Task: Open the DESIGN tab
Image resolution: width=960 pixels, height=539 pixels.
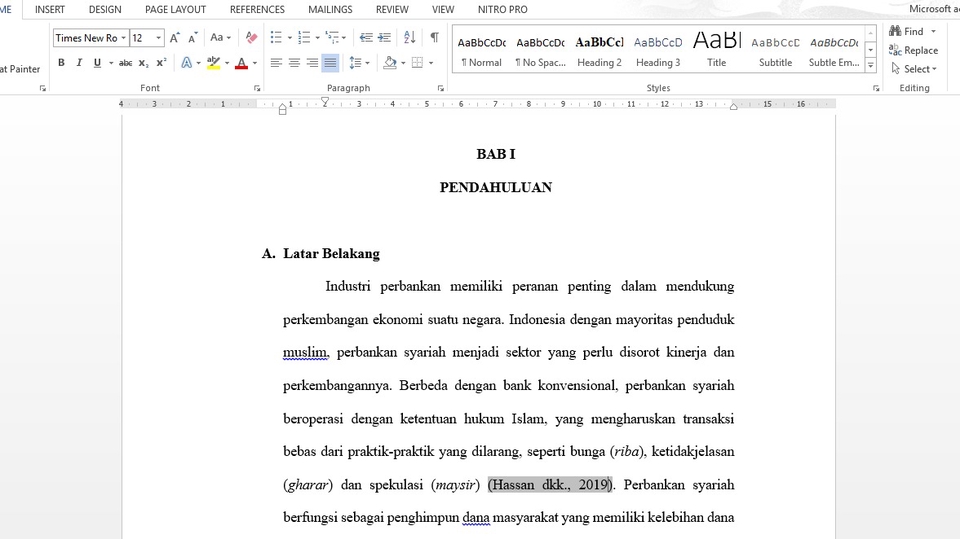Action: (x=105, y=10)
